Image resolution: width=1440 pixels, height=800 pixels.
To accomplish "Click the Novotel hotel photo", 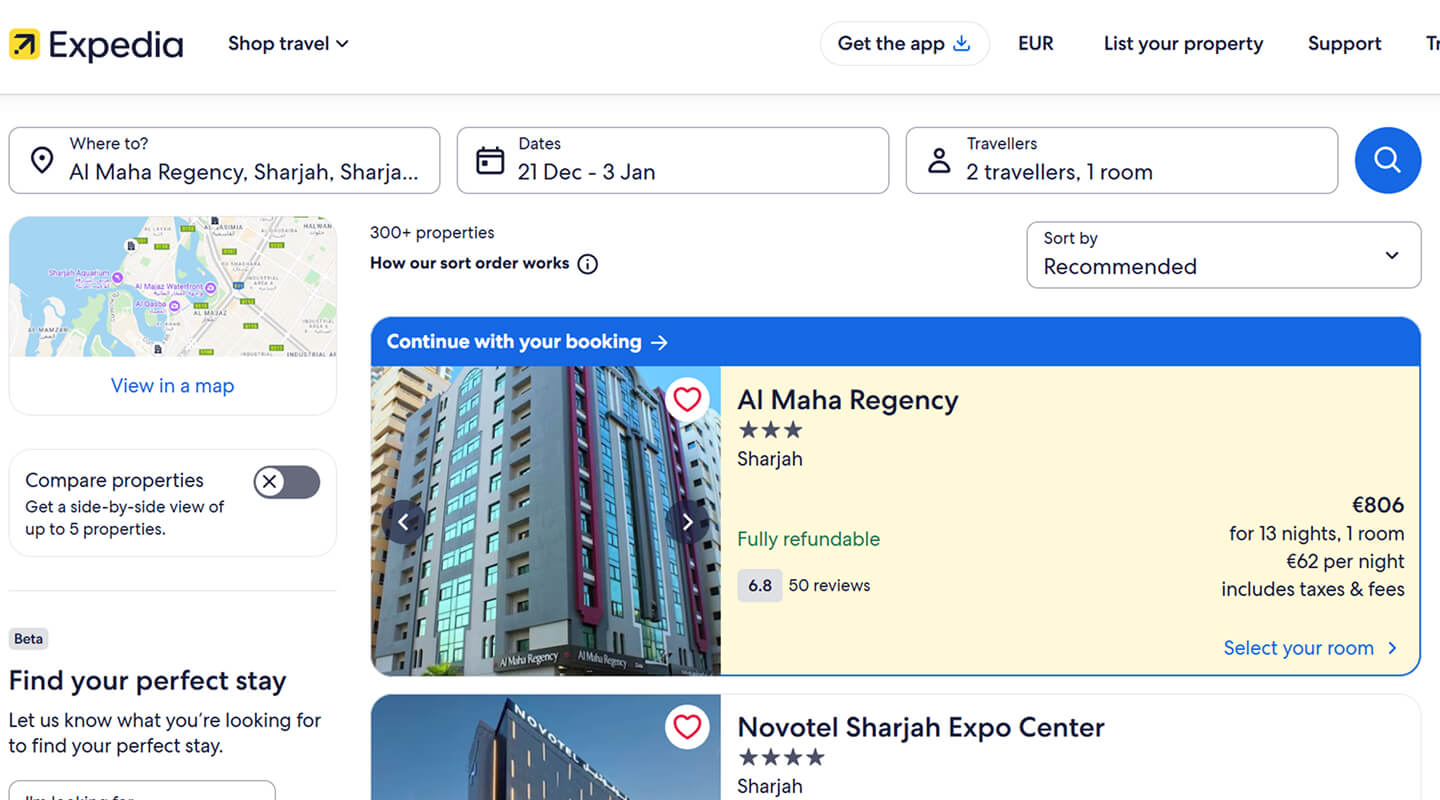I will point(546,747).
